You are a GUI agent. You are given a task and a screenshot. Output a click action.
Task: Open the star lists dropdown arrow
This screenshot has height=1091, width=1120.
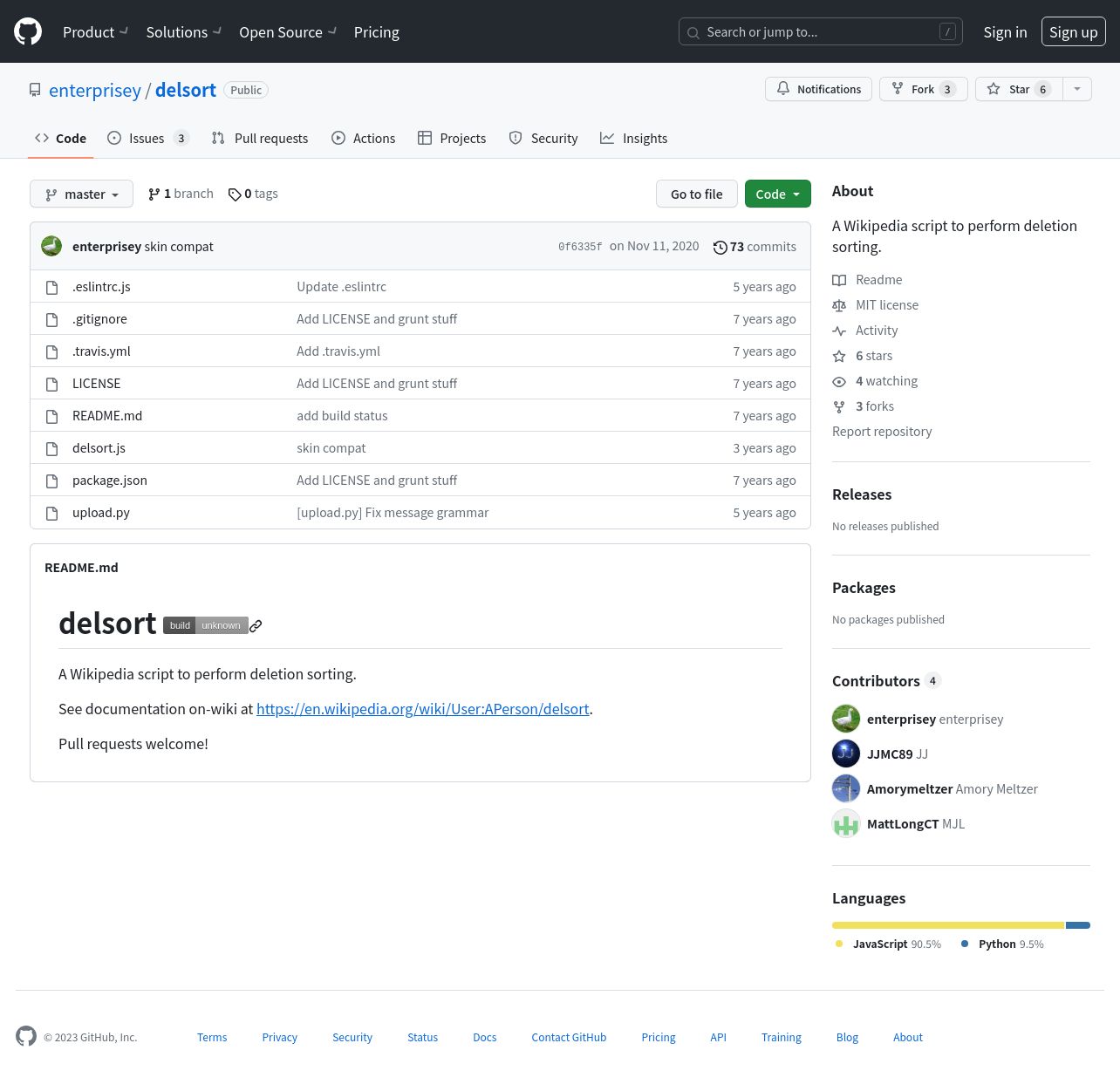pos(1077,89)
